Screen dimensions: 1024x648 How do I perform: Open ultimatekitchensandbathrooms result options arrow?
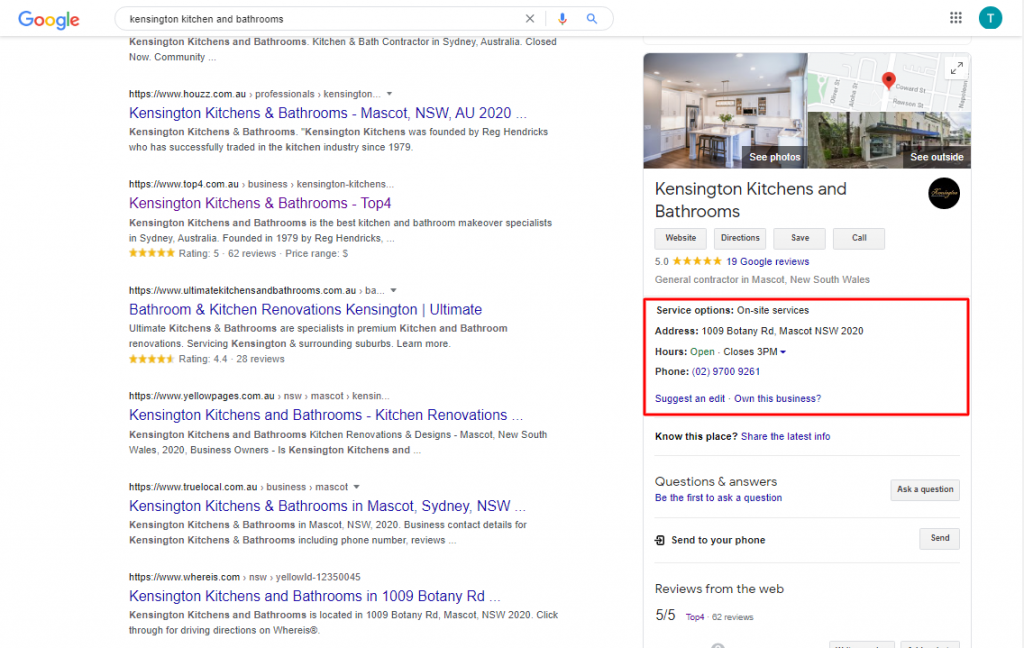[x=394, y=290]
